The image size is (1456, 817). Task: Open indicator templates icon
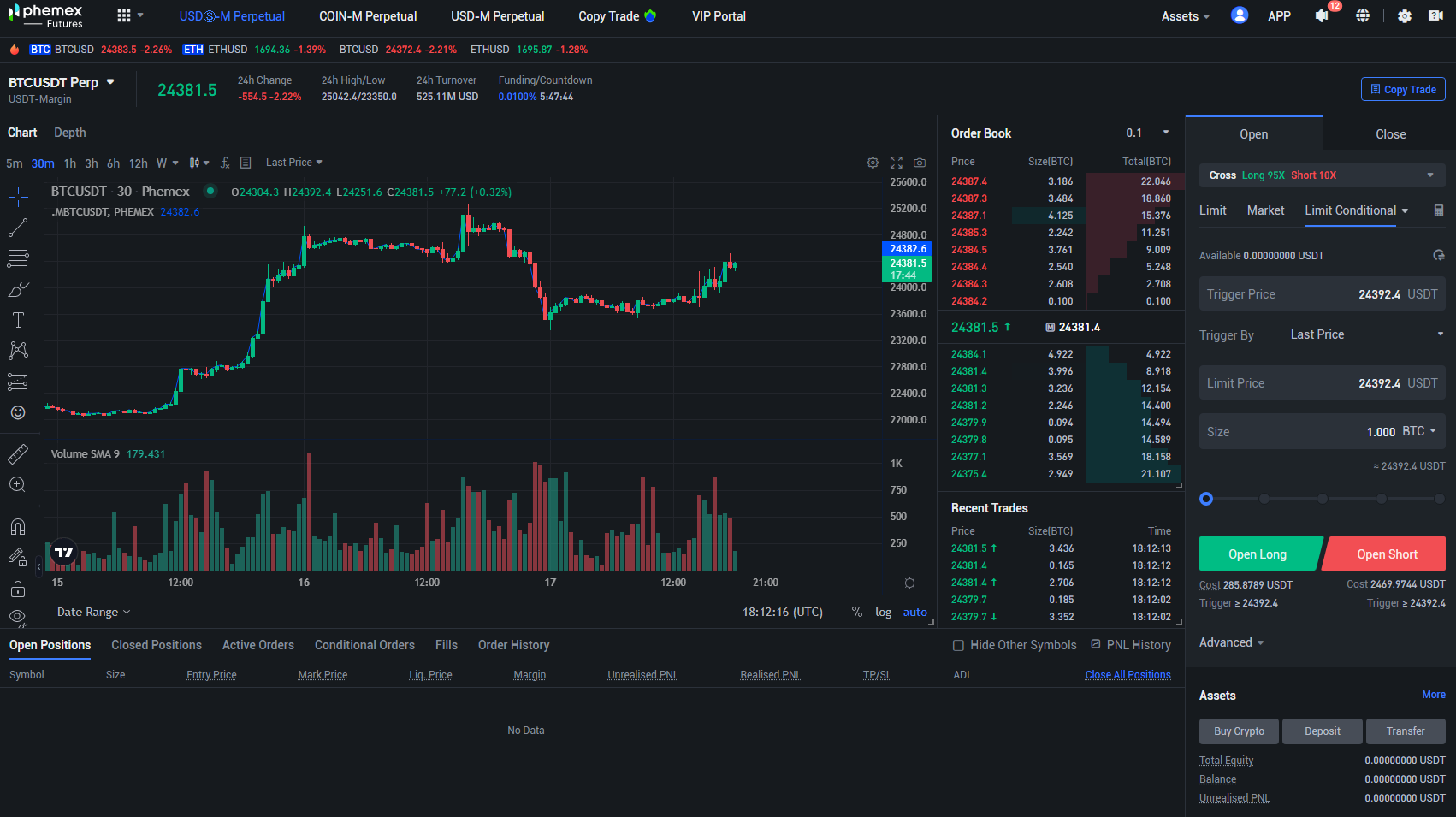pos(246,163)
